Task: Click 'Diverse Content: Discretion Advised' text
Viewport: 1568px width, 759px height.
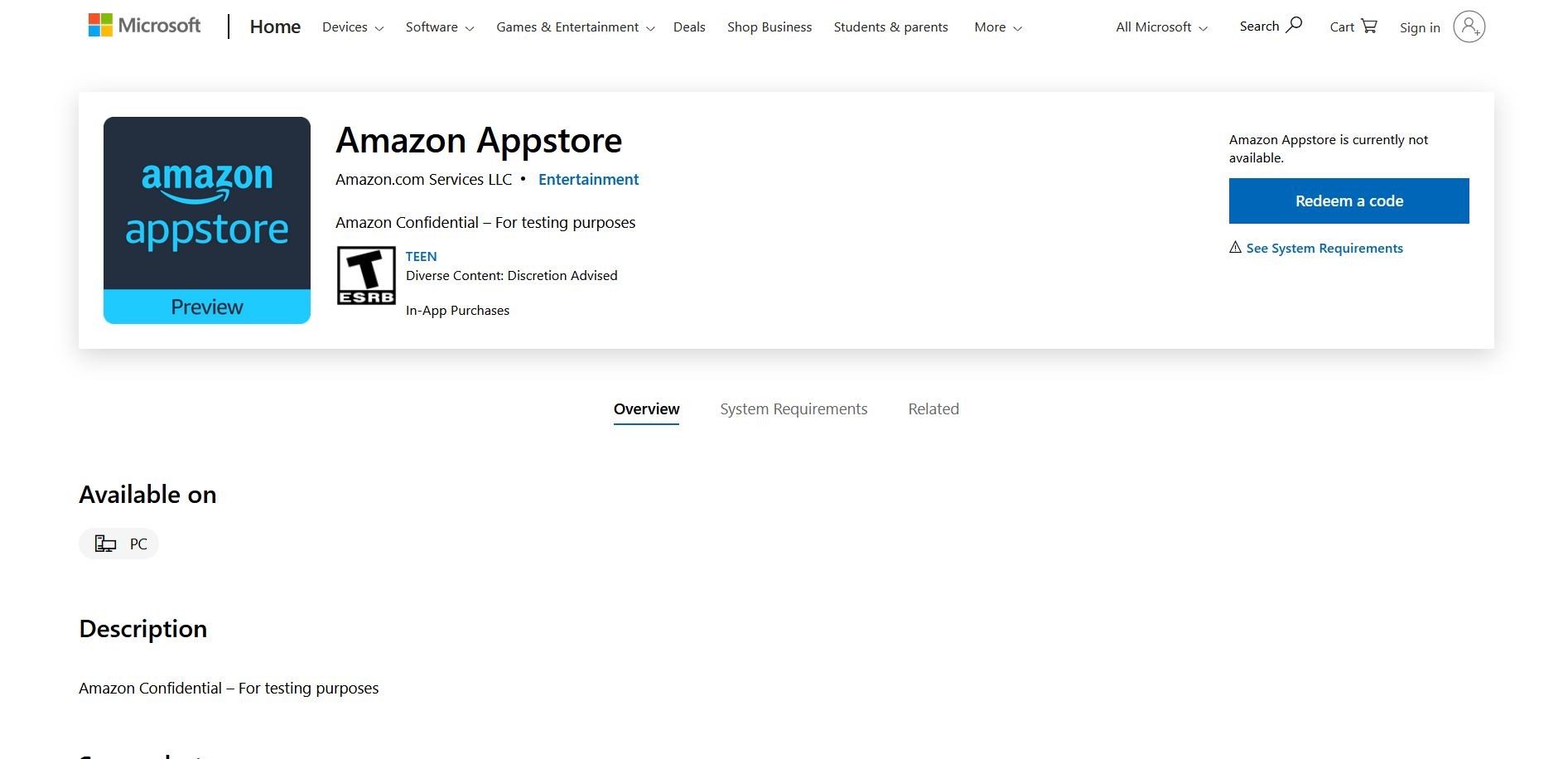Action: coord(511,276)
